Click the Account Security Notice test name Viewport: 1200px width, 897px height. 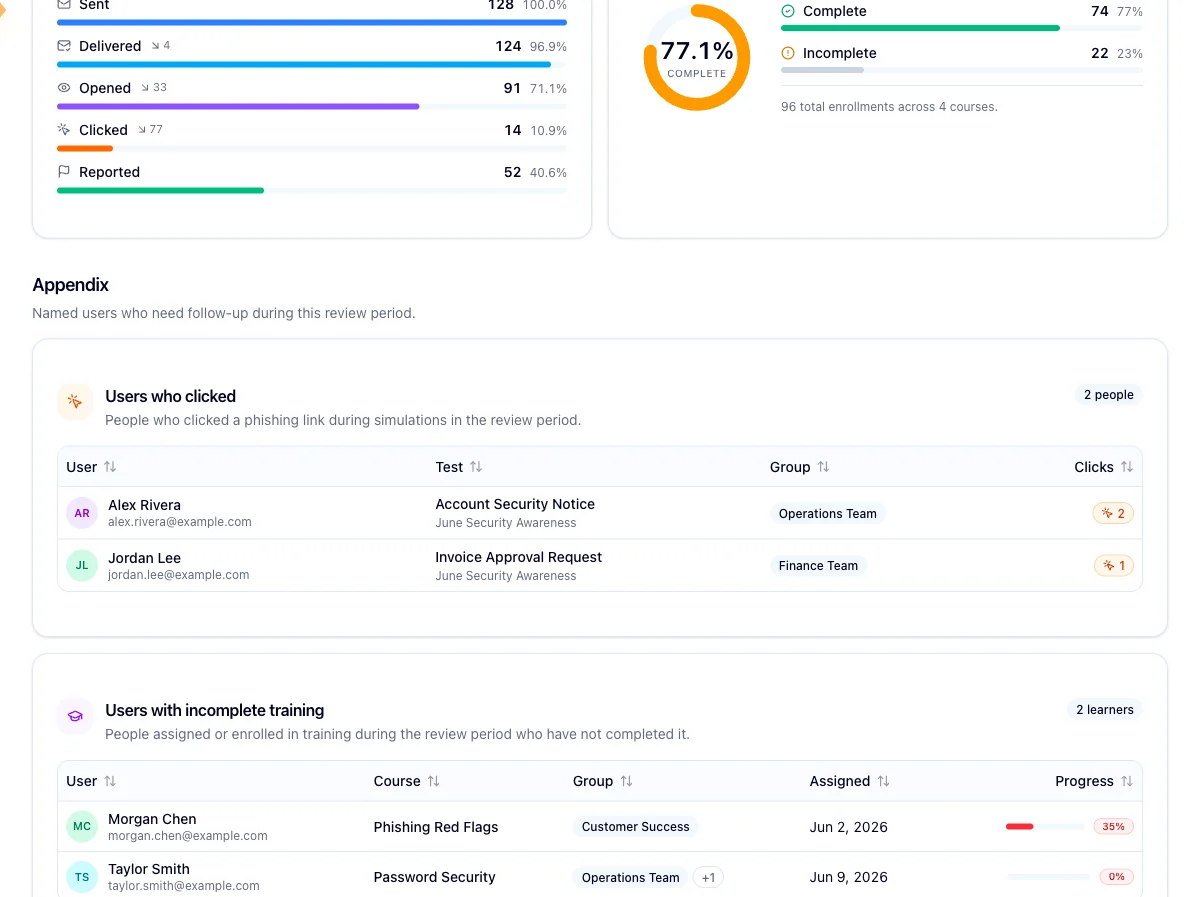pyautogui.click(x=515, y=504)
